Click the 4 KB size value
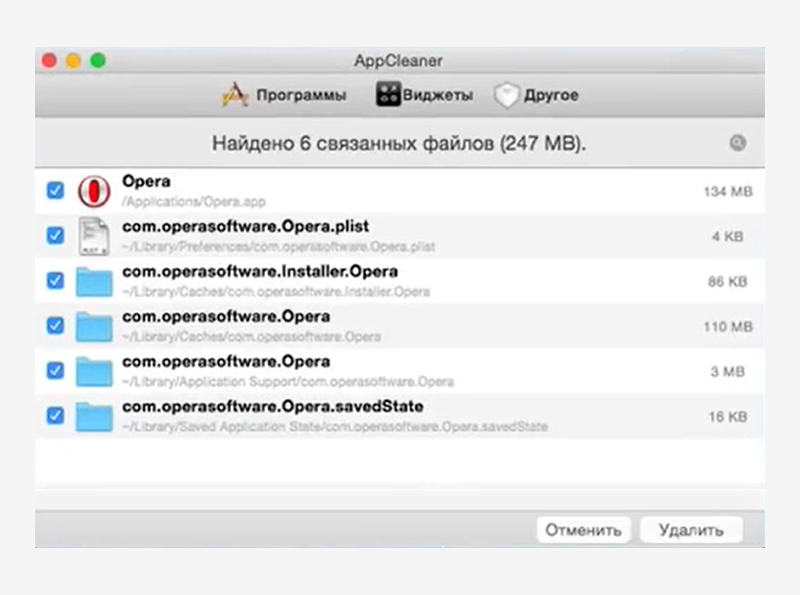 pyautogui.click(x=728, y=237)
